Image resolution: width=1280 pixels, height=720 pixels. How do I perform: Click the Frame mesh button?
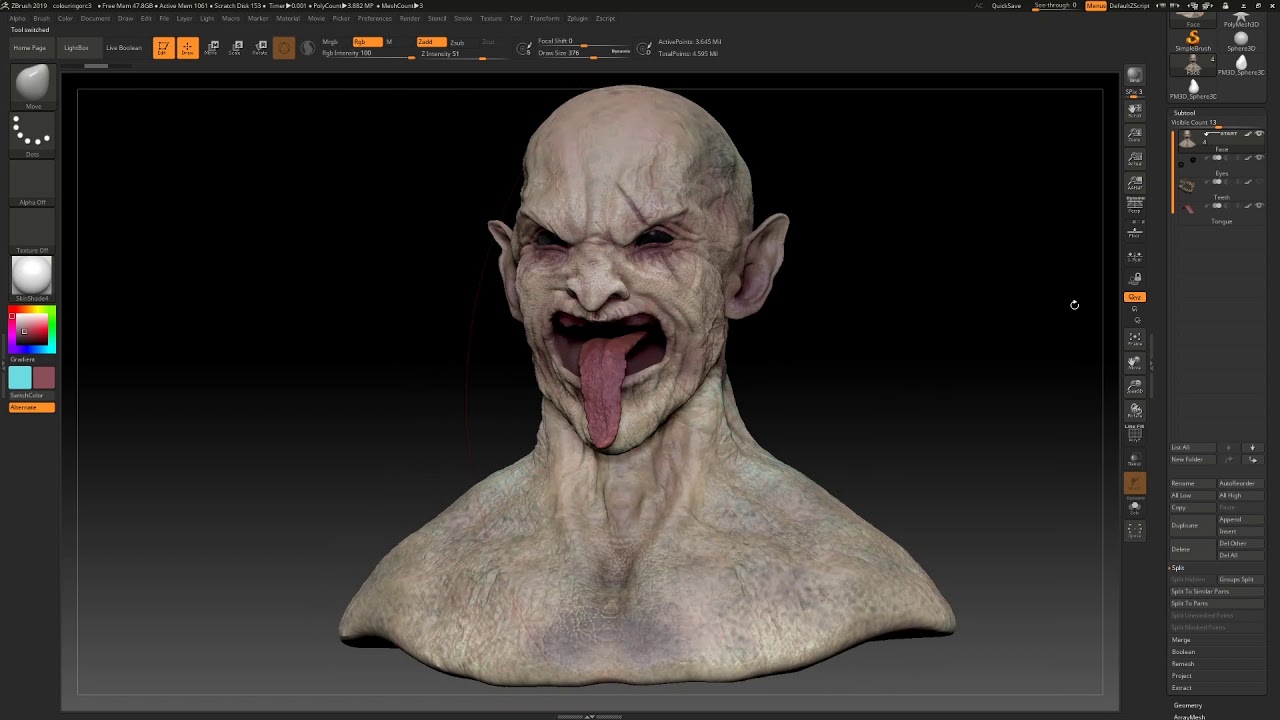(1135, 340)
